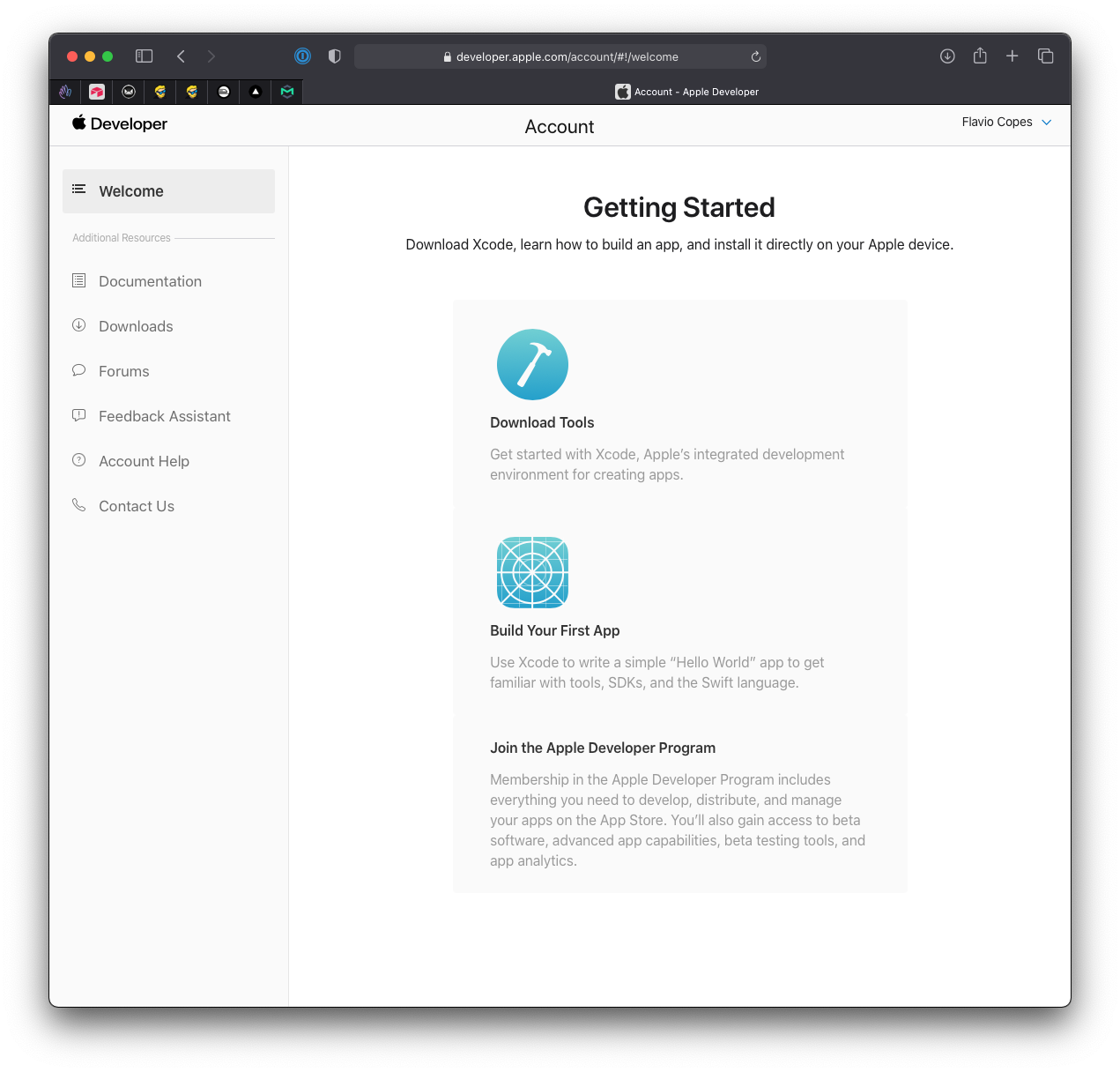Open Feedback Assistant from sidebar

(164, 416)
